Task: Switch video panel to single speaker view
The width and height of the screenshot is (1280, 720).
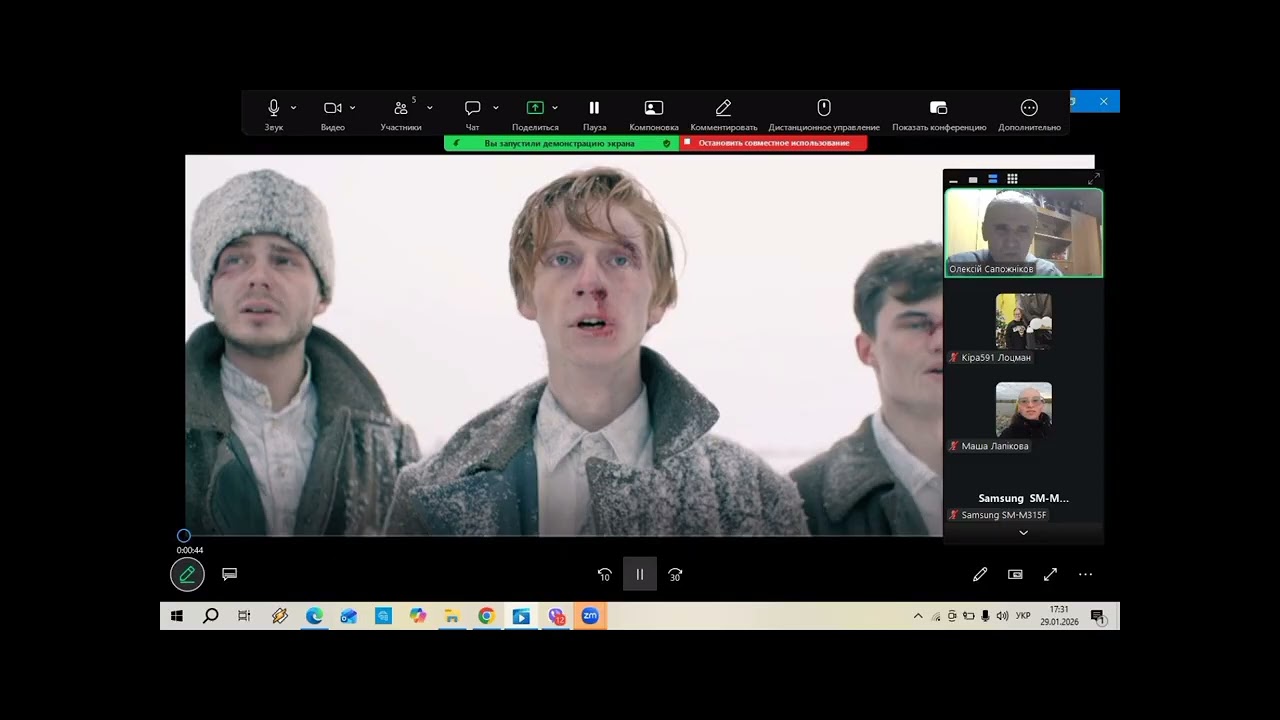Action: [973, 180]
